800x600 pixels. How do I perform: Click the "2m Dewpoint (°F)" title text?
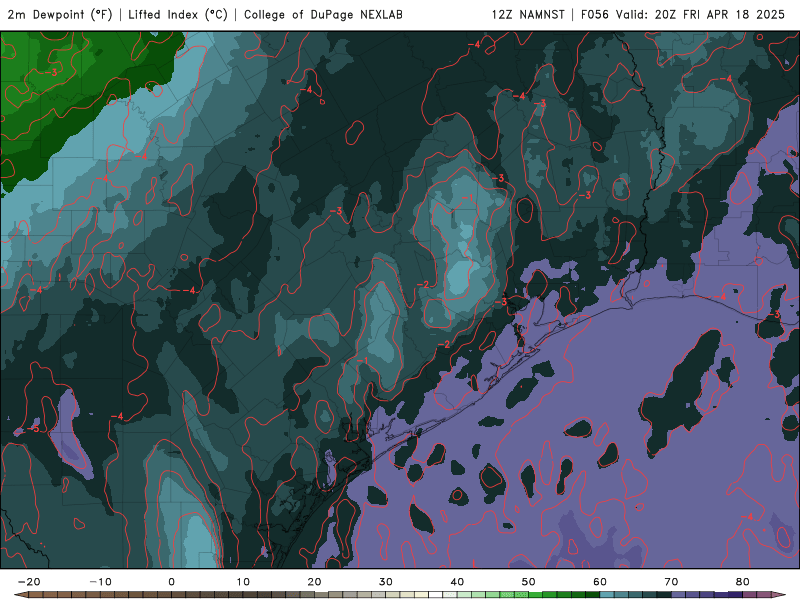(60, 15)
